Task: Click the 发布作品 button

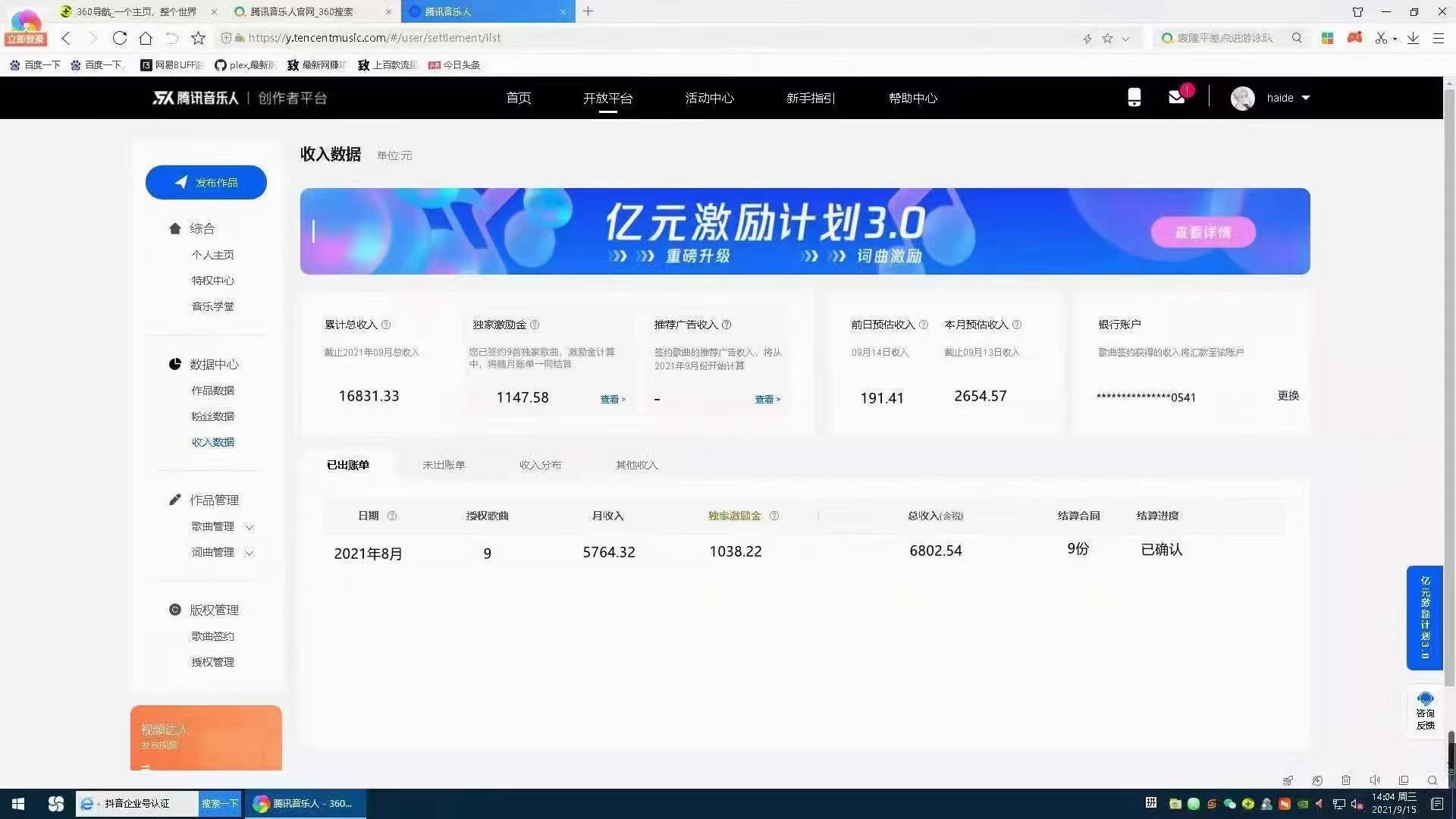Action: pyautogui.click(x=206, y=182)
